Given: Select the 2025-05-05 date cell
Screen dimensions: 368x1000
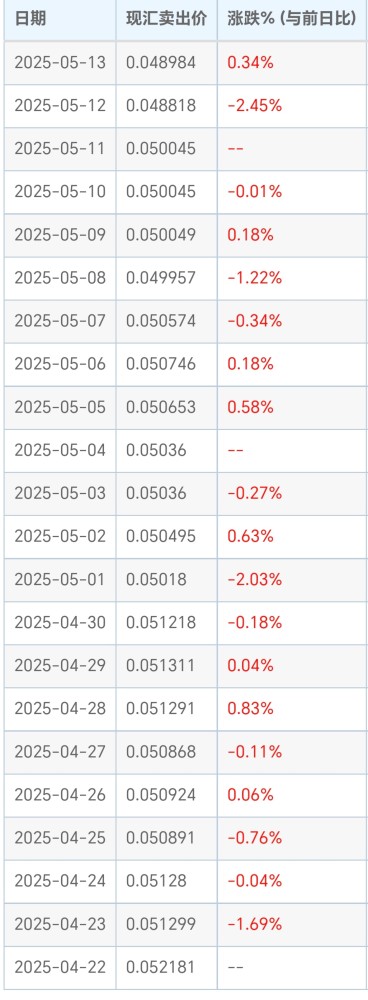Looking at the screenshot, I should click(x=60, y=407).
